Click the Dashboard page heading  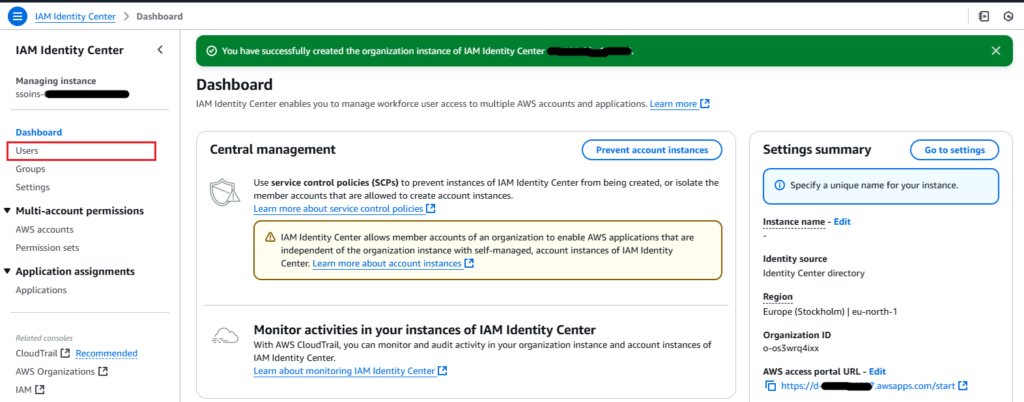[234, 84]
